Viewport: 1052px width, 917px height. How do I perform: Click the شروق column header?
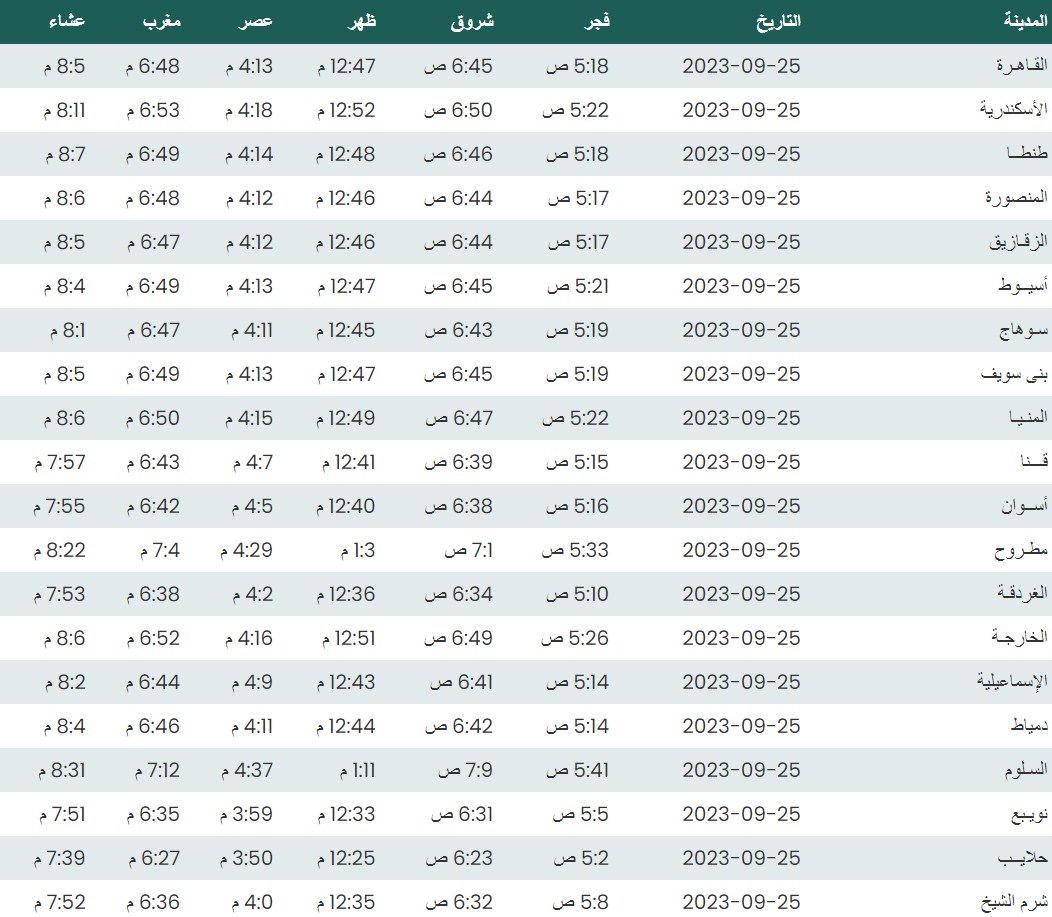tap(473, 21)
